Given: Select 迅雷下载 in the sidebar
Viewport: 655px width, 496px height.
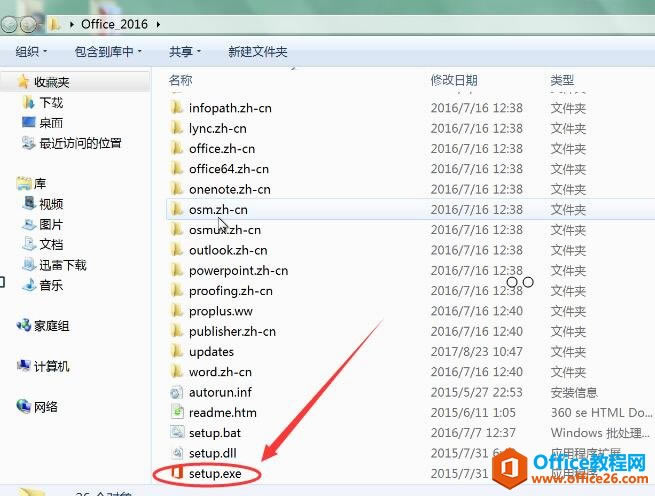Looking at the screenshot, I should coord(63,265).
